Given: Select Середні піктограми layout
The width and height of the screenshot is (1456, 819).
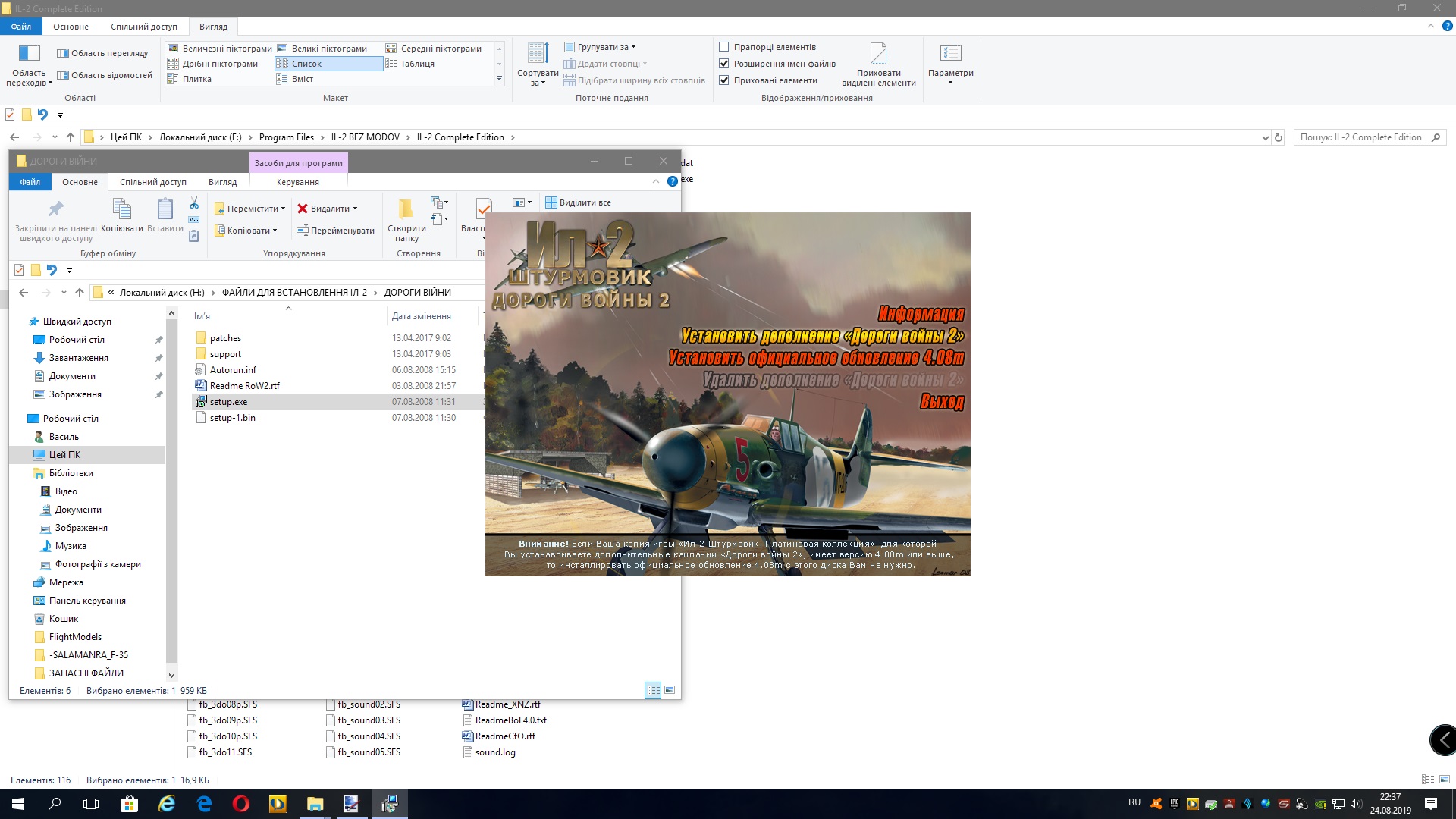Looking at the screenshot, I should pyautogui.click(x=434, y=49).
